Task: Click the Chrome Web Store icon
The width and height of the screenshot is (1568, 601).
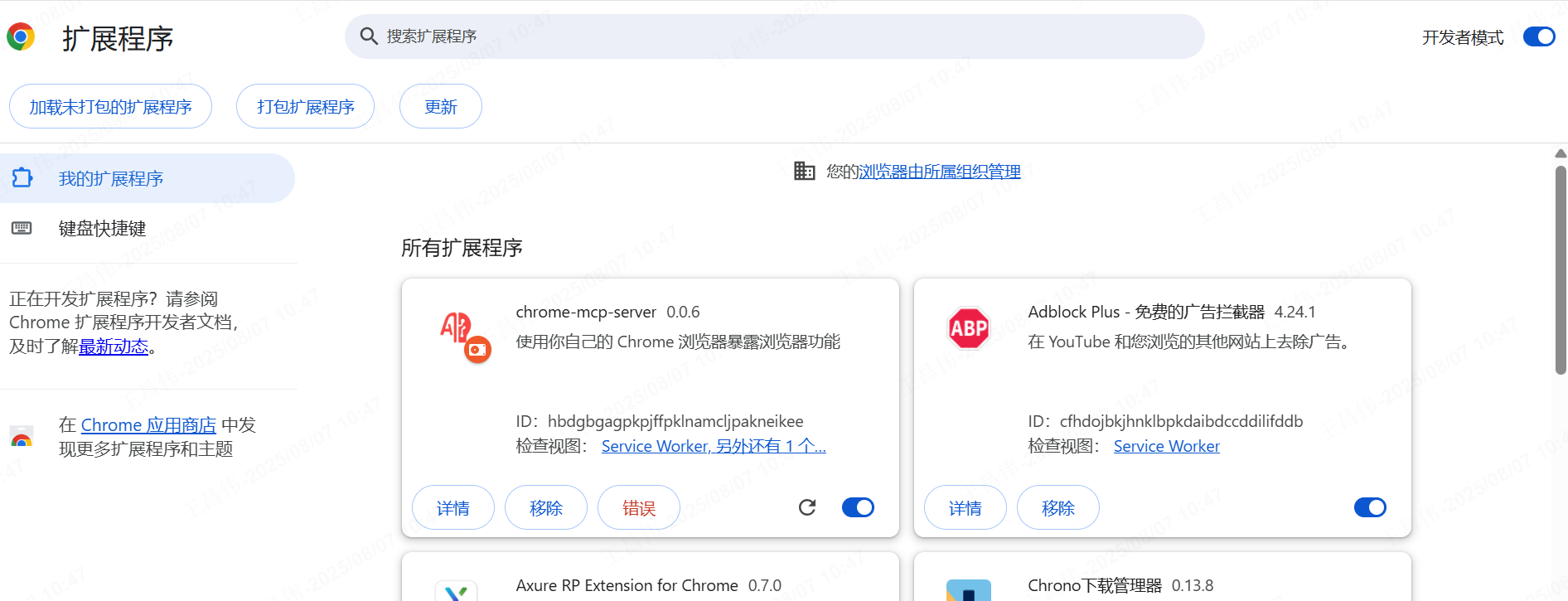Action: click(22, 437)
